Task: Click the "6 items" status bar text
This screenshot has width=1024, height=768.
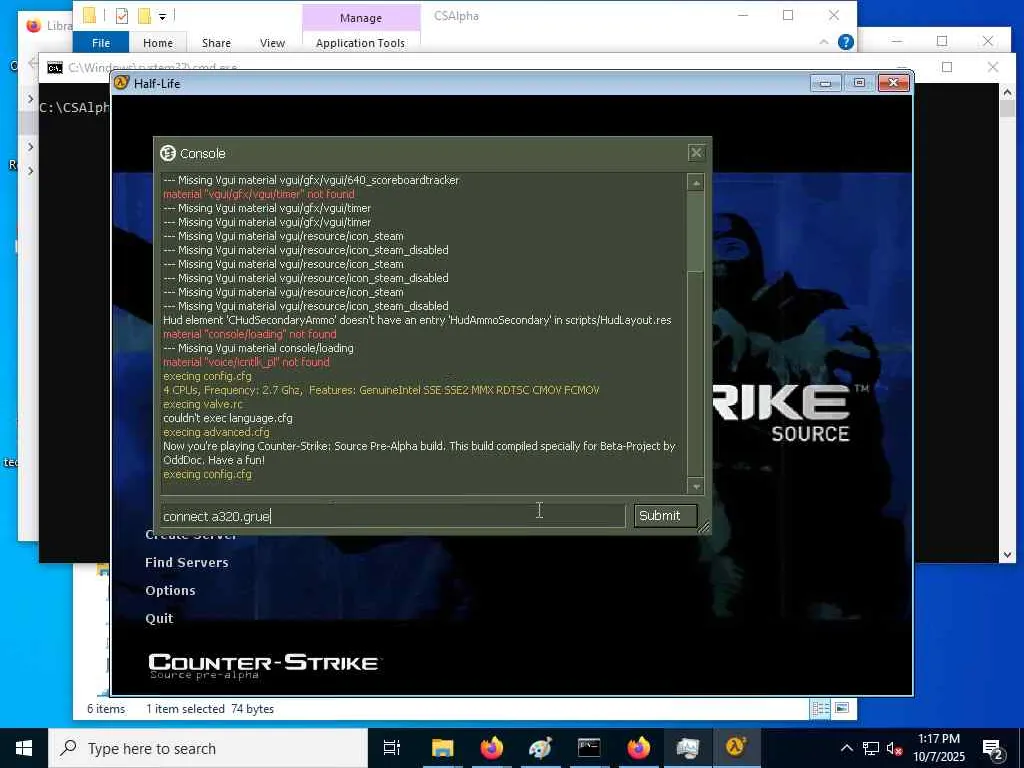Action: pos(106,709)
